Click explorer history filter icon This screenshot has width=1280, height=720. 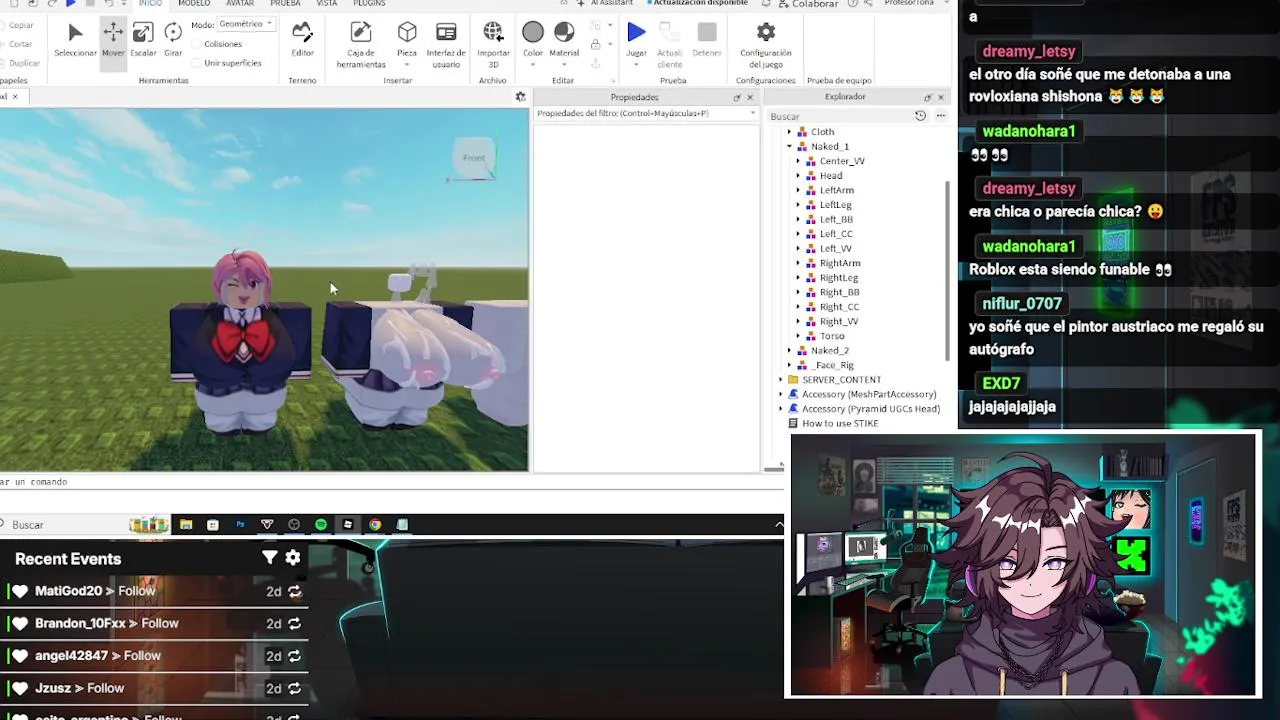(920, 116)
